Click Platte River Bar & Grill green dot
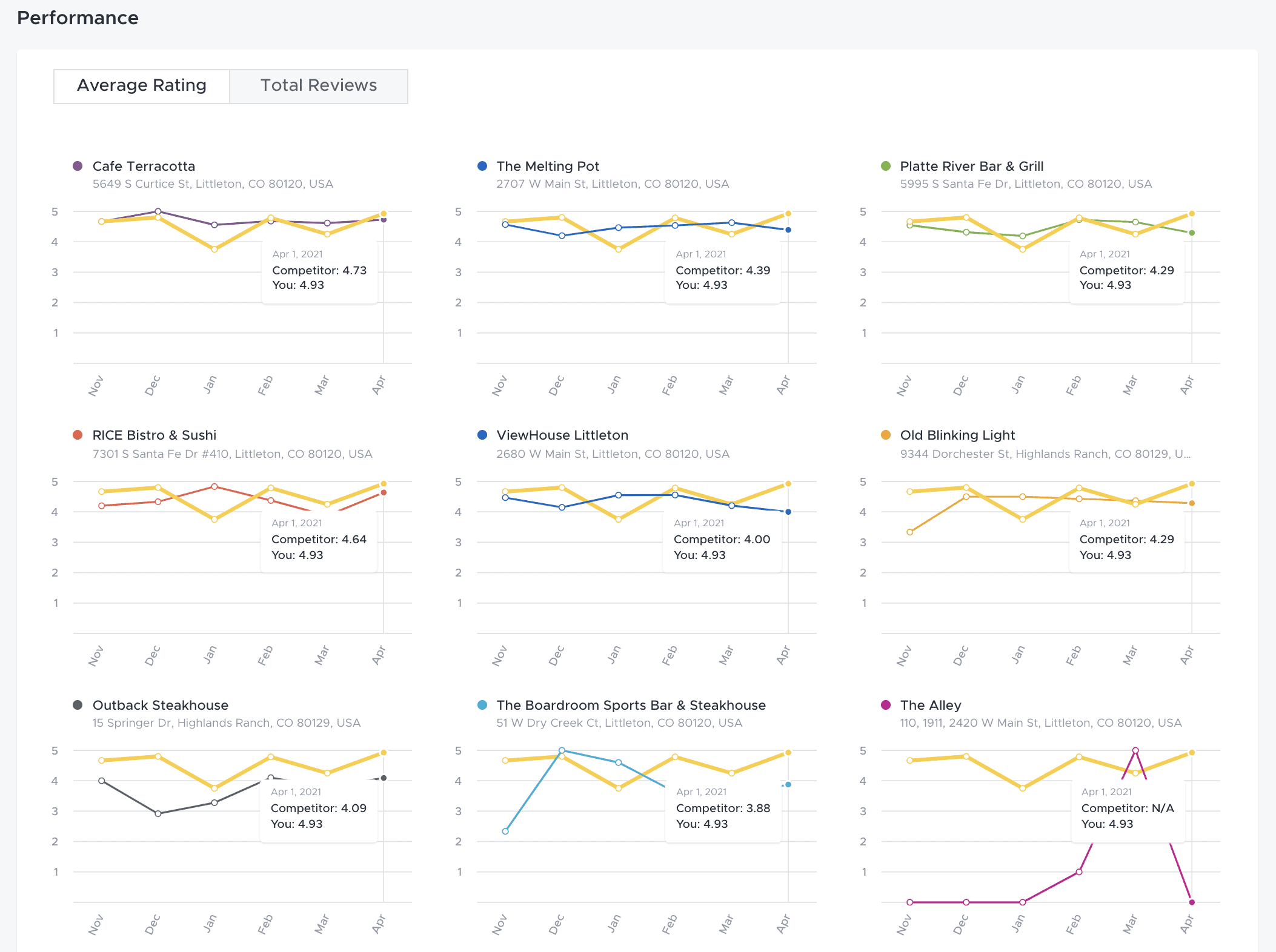 pyautogui.click(x=886, y=166)
